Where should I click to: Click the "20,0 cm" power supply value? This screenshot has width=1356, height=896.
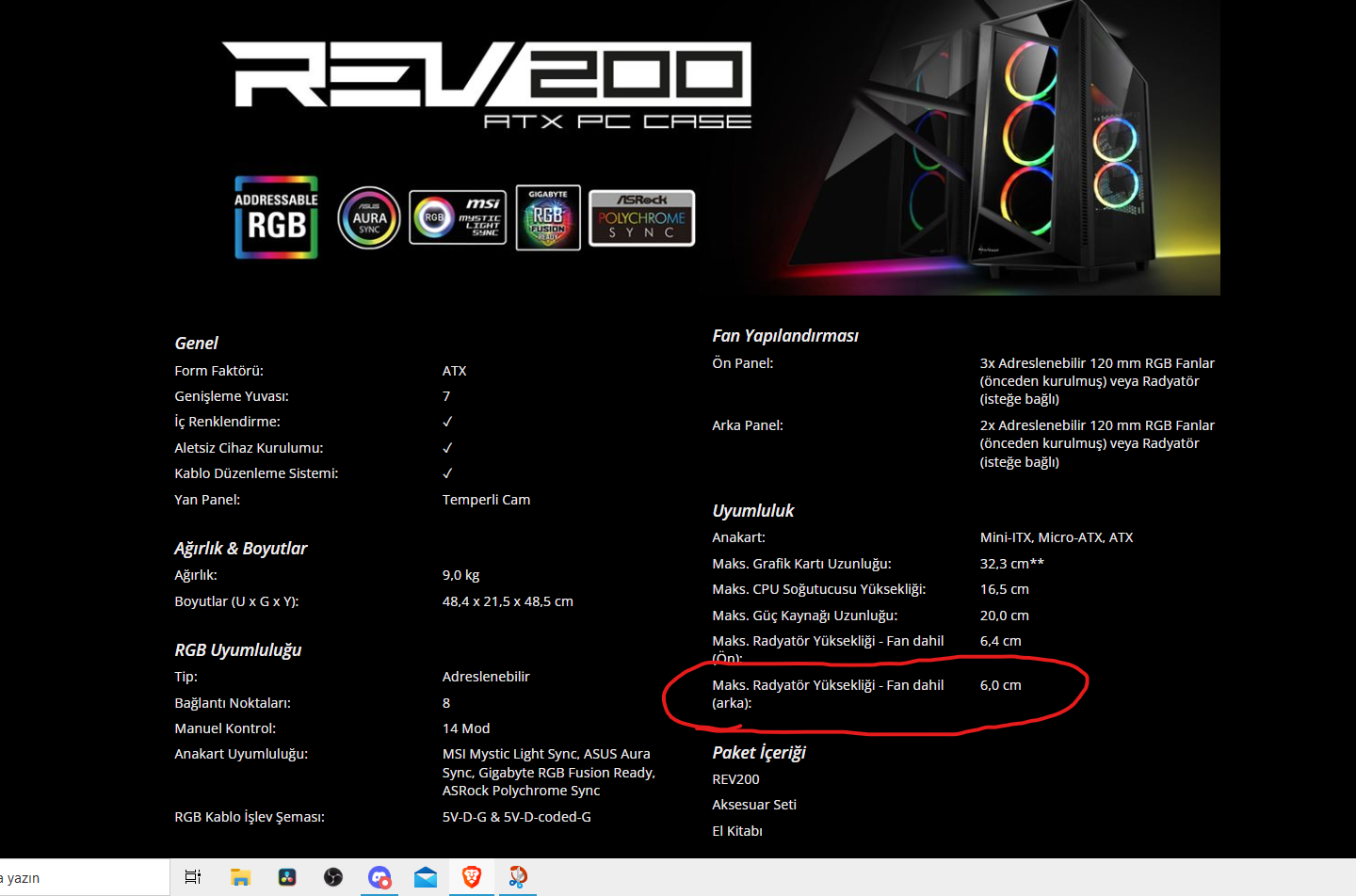[x=1005, y=616]
